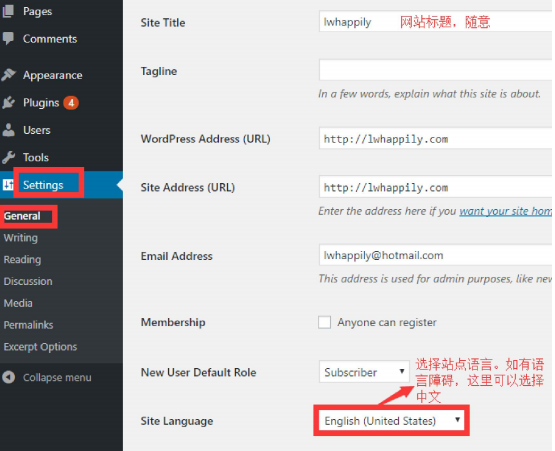Click into the Tagline text field
Image resolution: width=555 pixels, height=451 pixels.
tap(435, 70)
